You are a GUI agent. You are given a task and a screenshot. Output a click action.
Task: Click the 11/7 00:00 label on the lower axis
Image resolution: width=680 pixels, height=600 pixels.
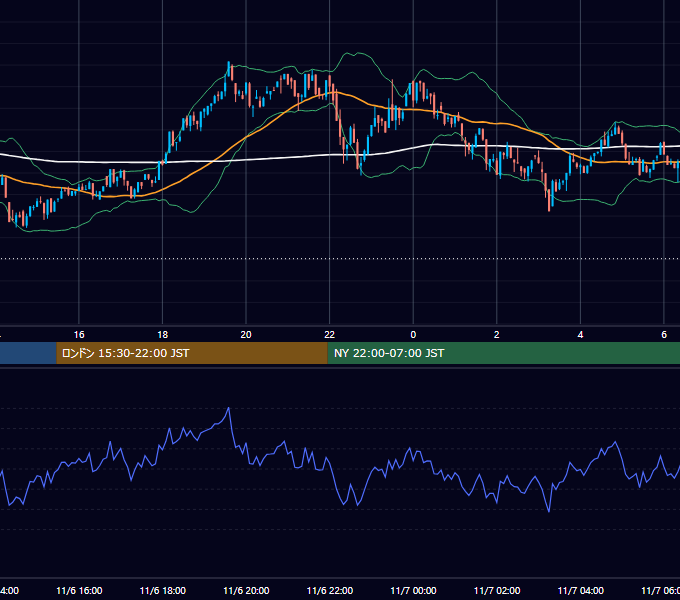pos(413,590)
